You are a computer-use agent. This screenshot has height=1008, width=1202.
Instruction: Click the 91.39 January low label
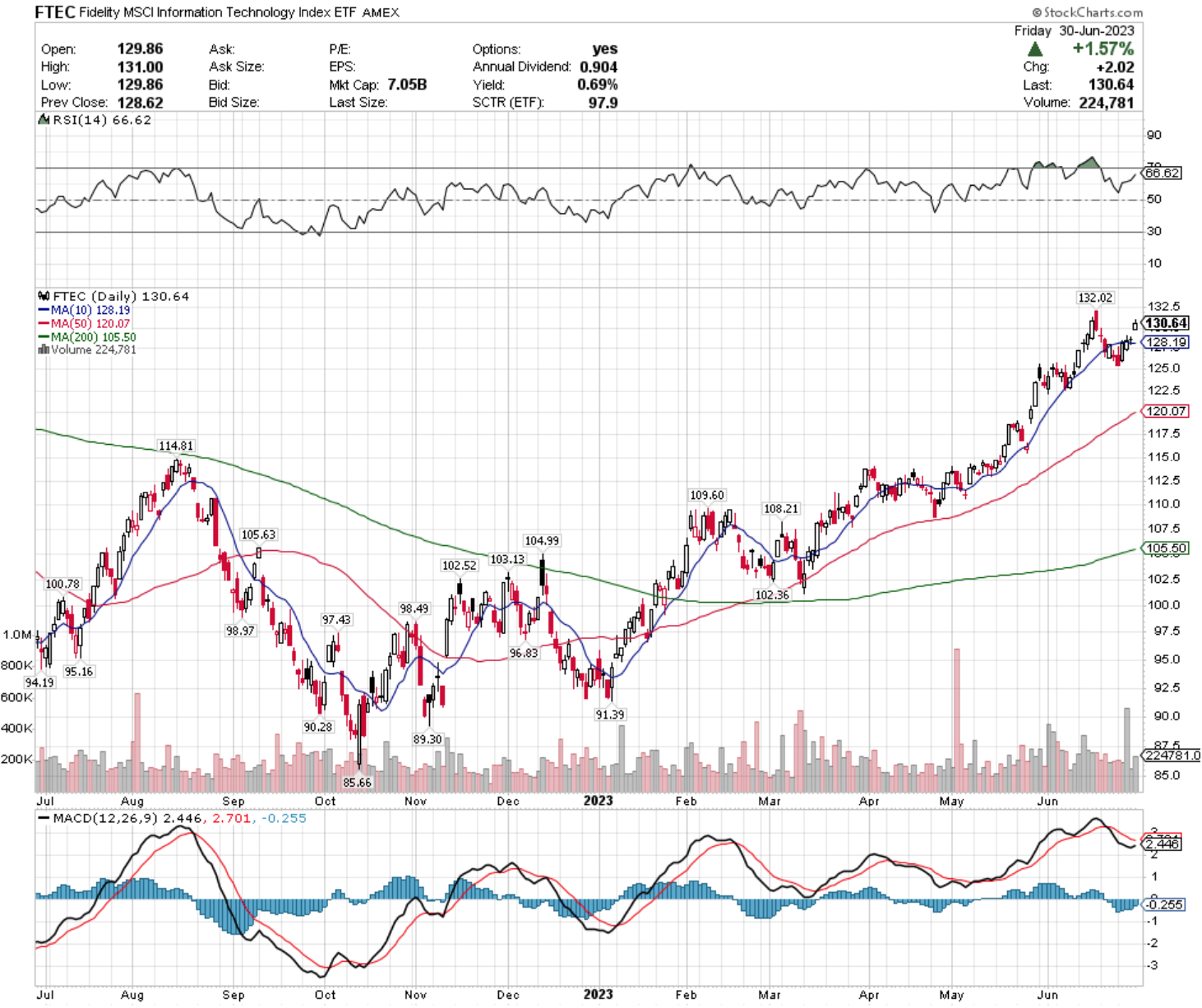pyautogui.click(x=610, y=714)
